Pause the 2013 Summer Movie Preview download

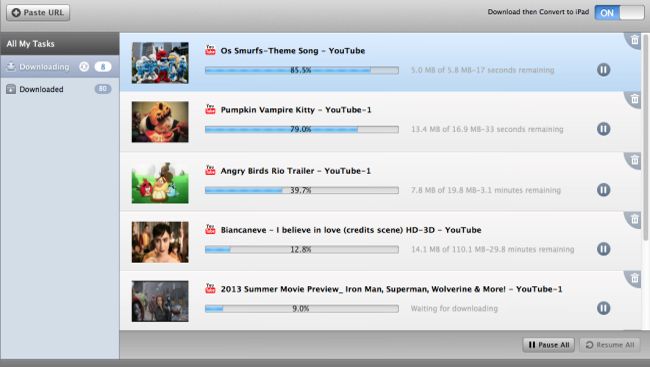coord(604,308)
